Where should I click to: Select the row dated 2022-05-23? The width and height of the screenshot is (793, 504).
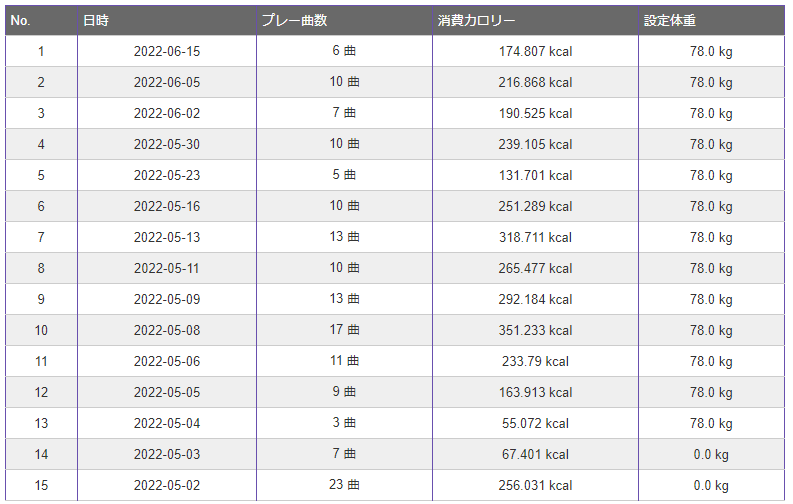[x=395, y=175]
